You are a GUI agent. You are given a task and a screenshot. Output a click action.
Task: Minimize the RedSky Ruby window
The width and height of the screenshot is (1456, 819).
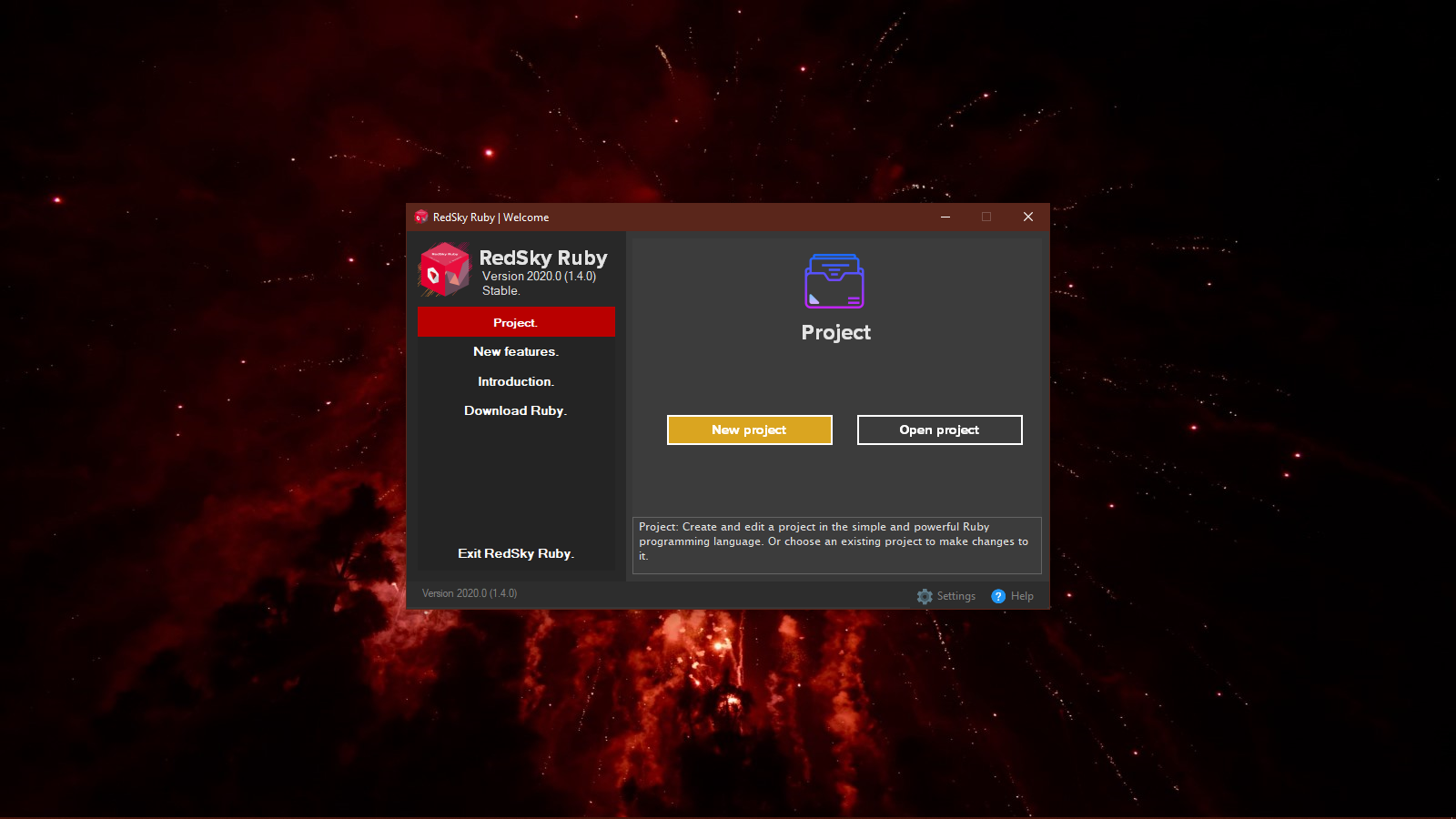[x=945, y=217]
